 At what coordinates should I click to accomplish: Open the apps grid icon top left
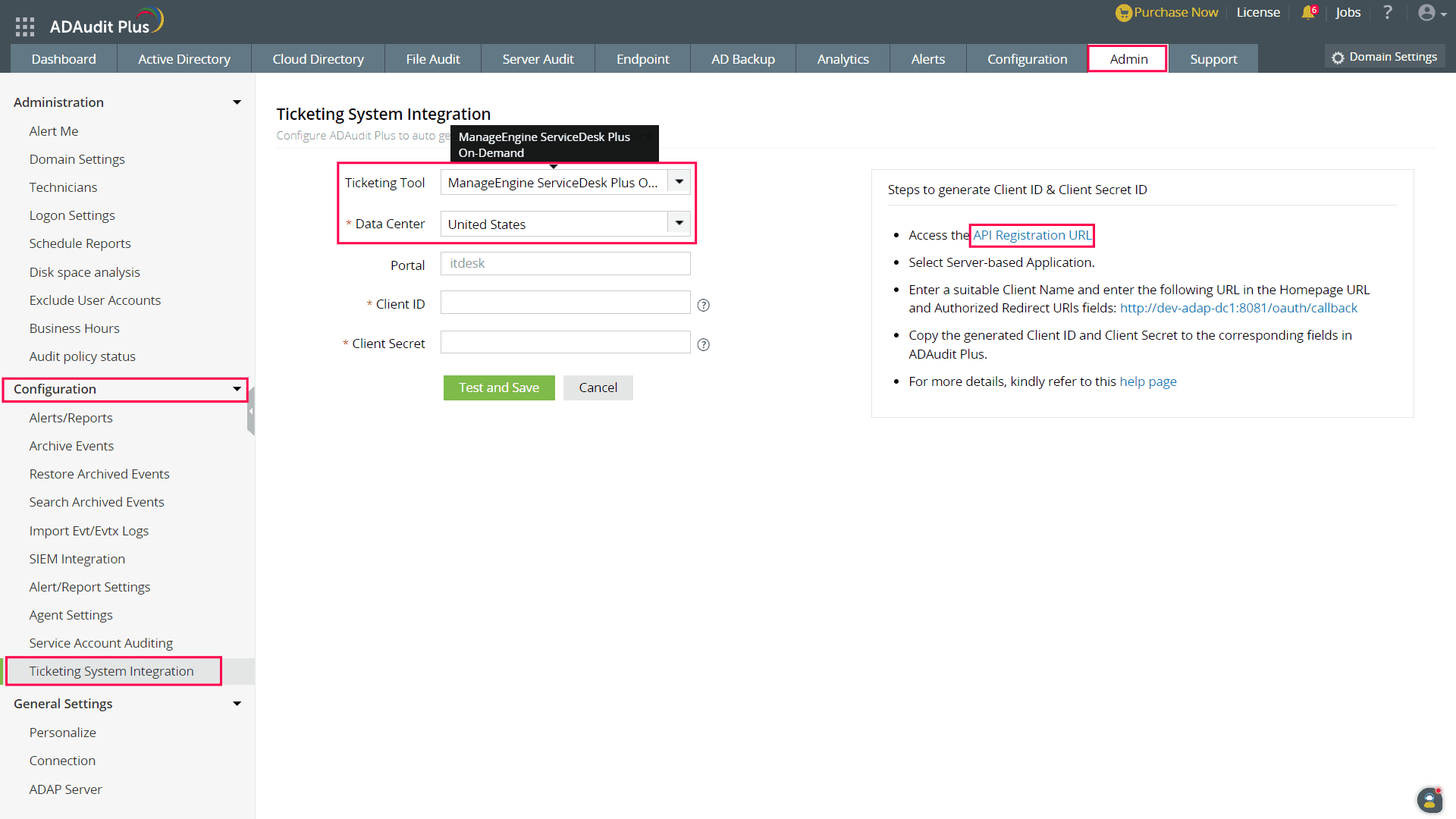click(24, 25)
